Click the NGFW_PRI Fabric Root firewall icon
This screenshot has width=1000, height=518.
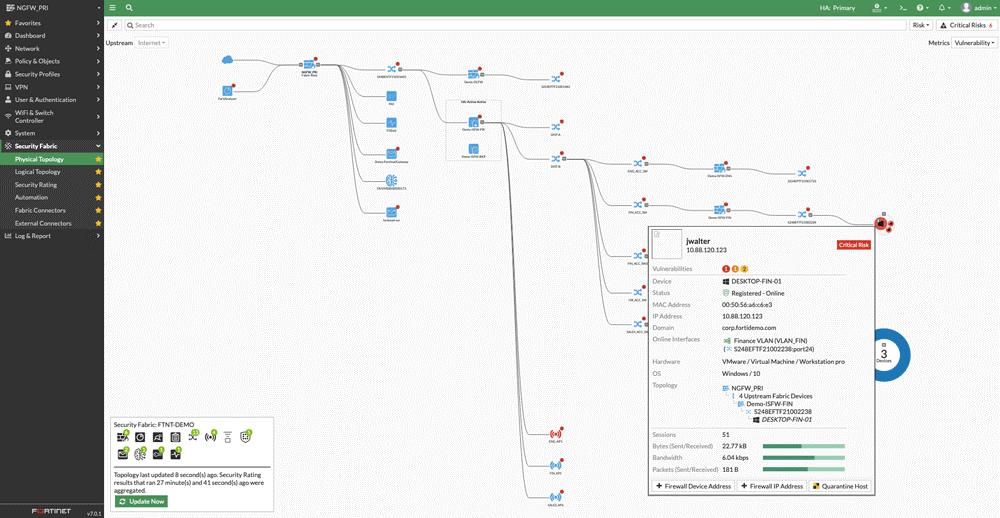pos(309,64)
